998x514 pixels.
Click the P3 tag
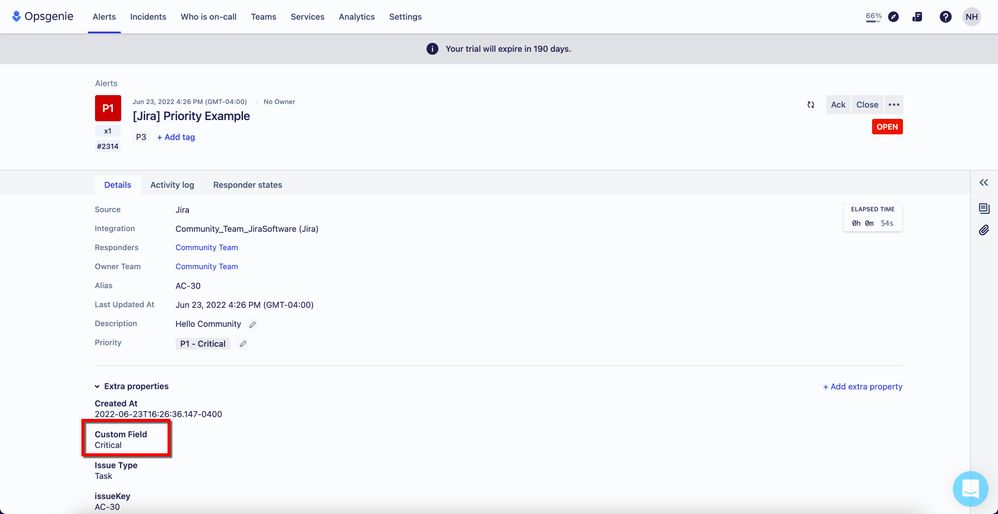pyautogui.click(x=141, y=137)
